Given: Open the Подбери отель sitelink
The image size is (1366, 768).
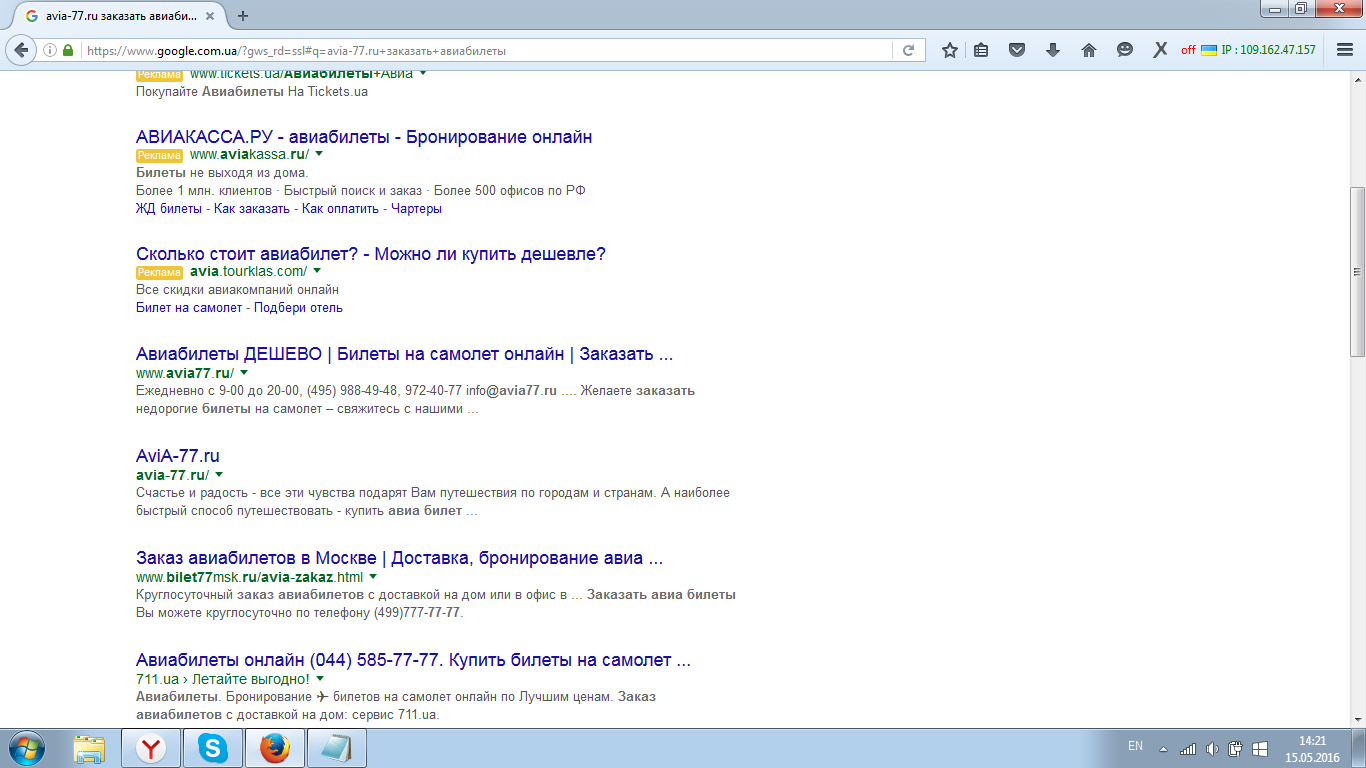Looking at the screenshot, I should (x=298, y=307).
